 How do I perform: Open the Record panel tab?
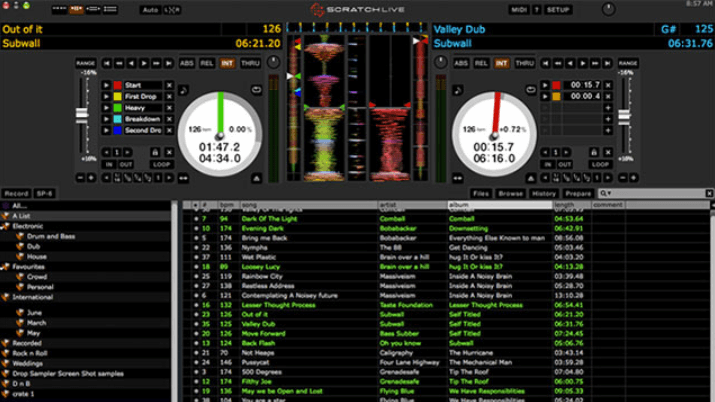16,194
